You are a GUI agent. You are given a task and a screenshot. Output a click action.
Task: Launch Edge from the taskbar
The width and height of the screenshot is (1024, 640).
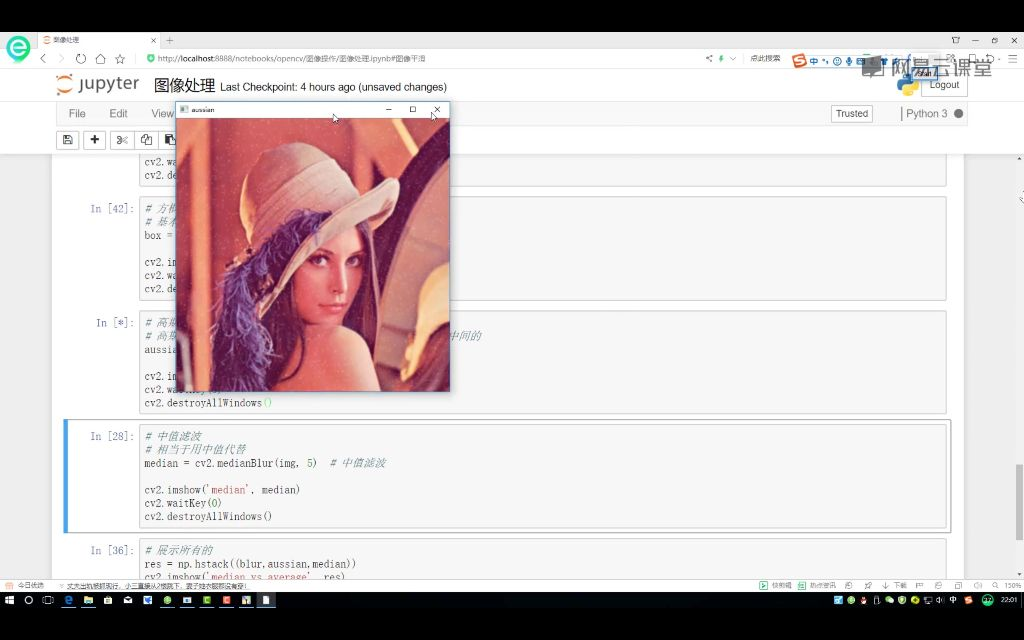coord(69,600)
